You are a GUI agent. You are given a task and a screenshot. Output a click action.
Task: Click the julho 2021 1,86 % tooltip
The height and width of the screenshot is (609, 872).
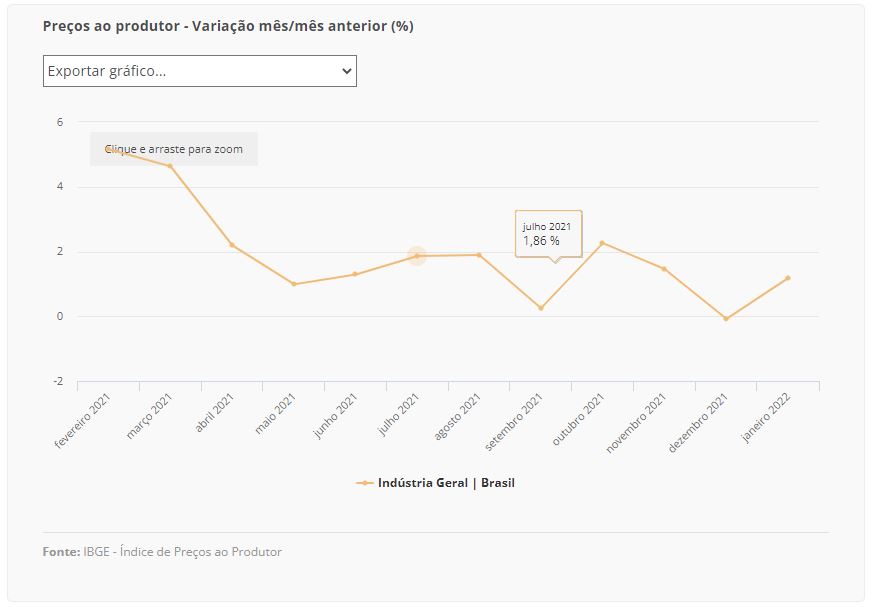pos(548,234)
